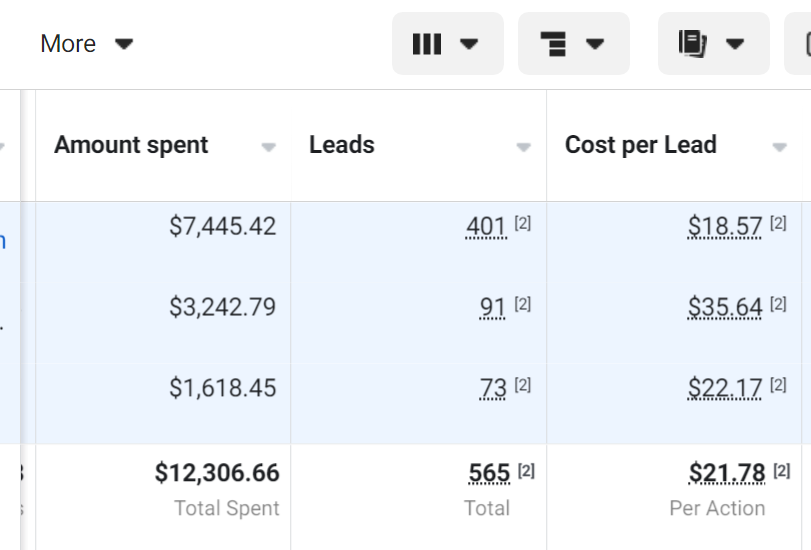Click the $12,306.66 Total Spent value
811x550 pixels.
coord(217,472)
